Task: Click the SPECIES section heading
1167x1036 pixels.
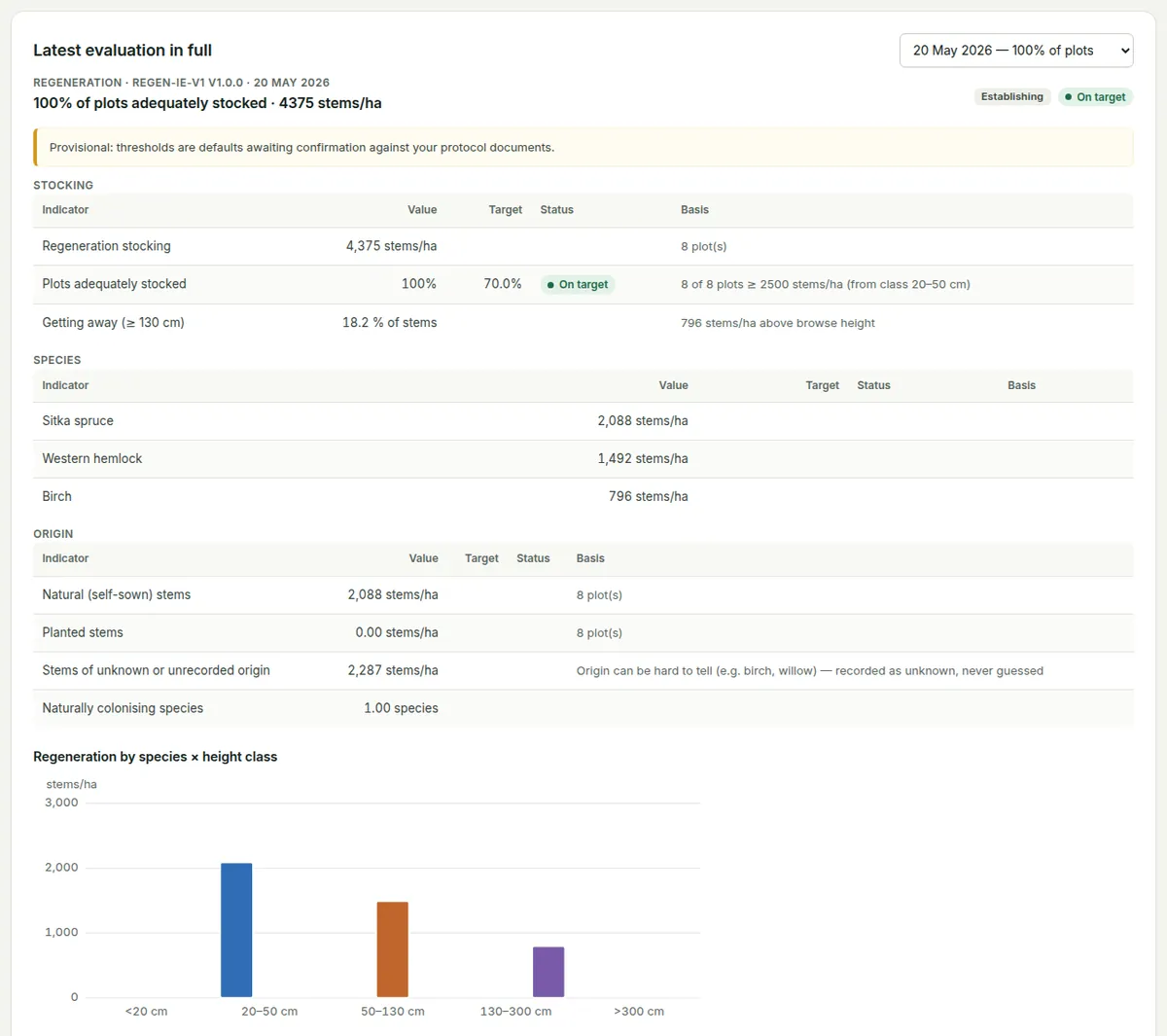Action: click(57, 361)
